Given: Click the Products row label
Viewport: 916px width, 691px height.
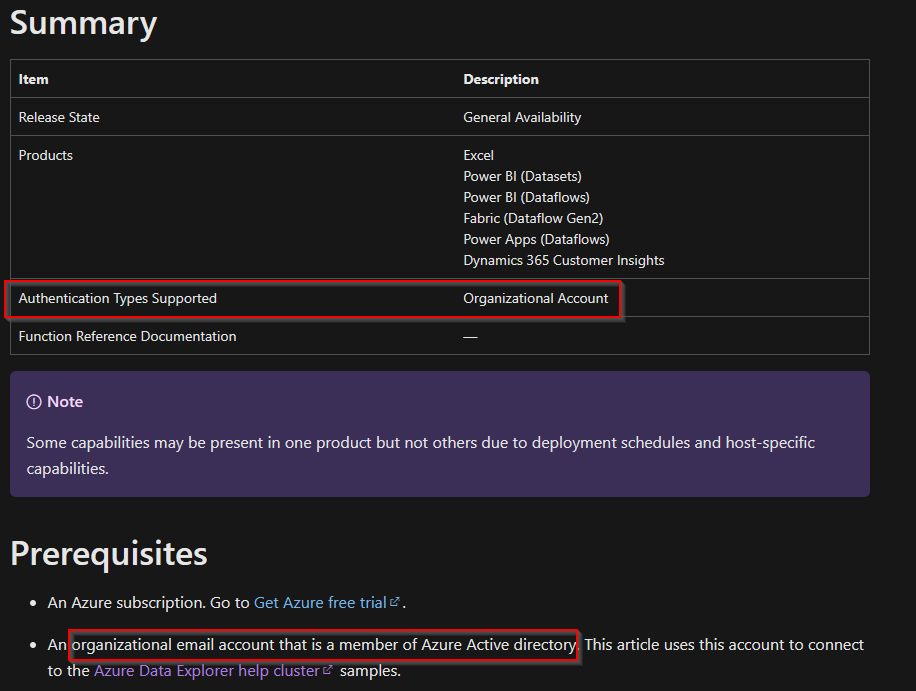Looking at the screenshot, I should click(x=46, y=155).
